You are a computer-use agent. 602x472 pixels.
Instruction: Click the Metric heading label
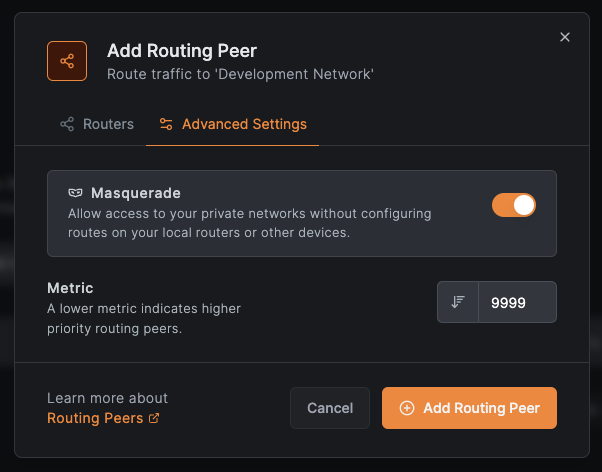tap(70, 288)
